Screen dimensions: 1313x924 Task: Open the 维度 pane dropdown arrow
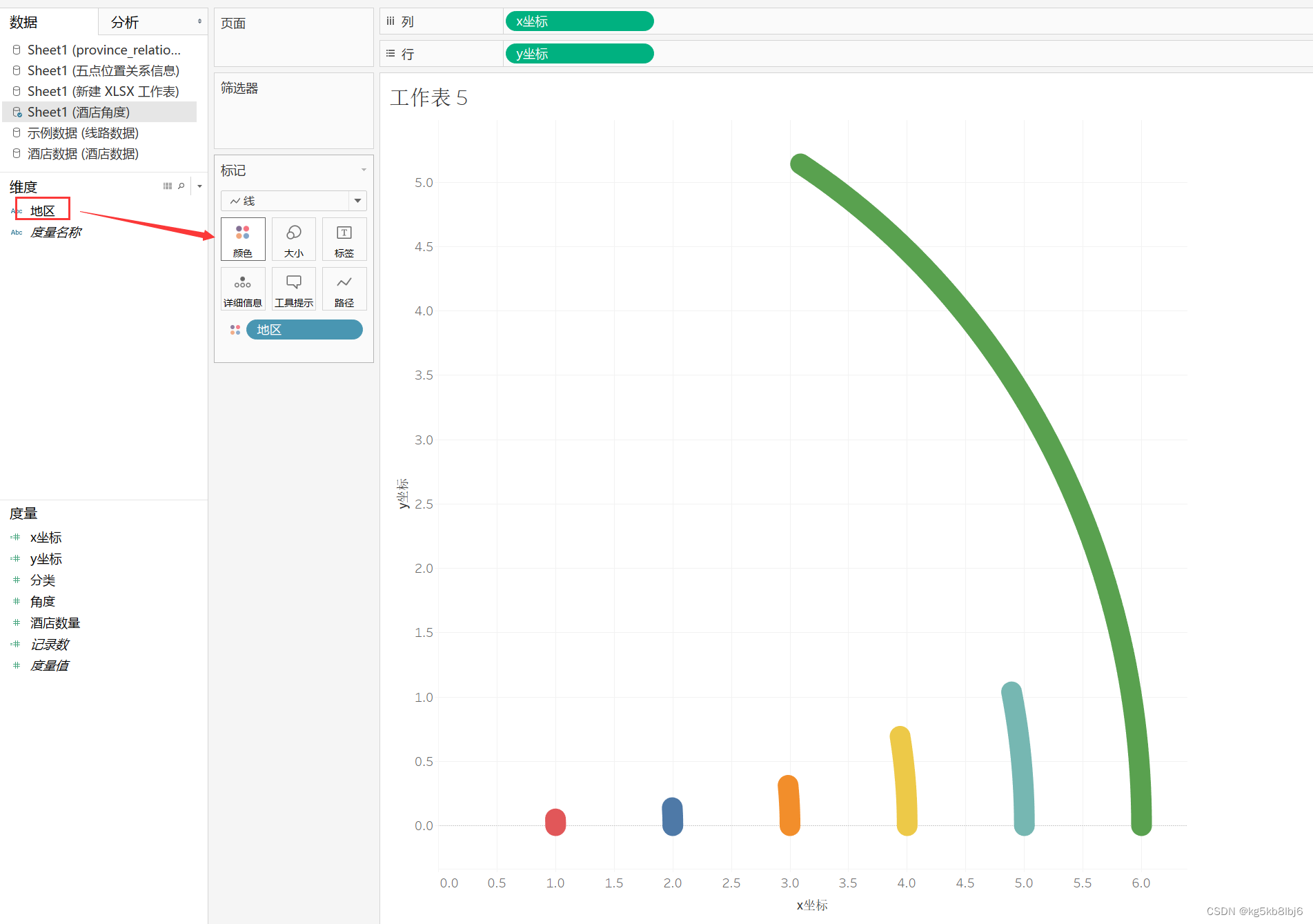tap(199, 186)
